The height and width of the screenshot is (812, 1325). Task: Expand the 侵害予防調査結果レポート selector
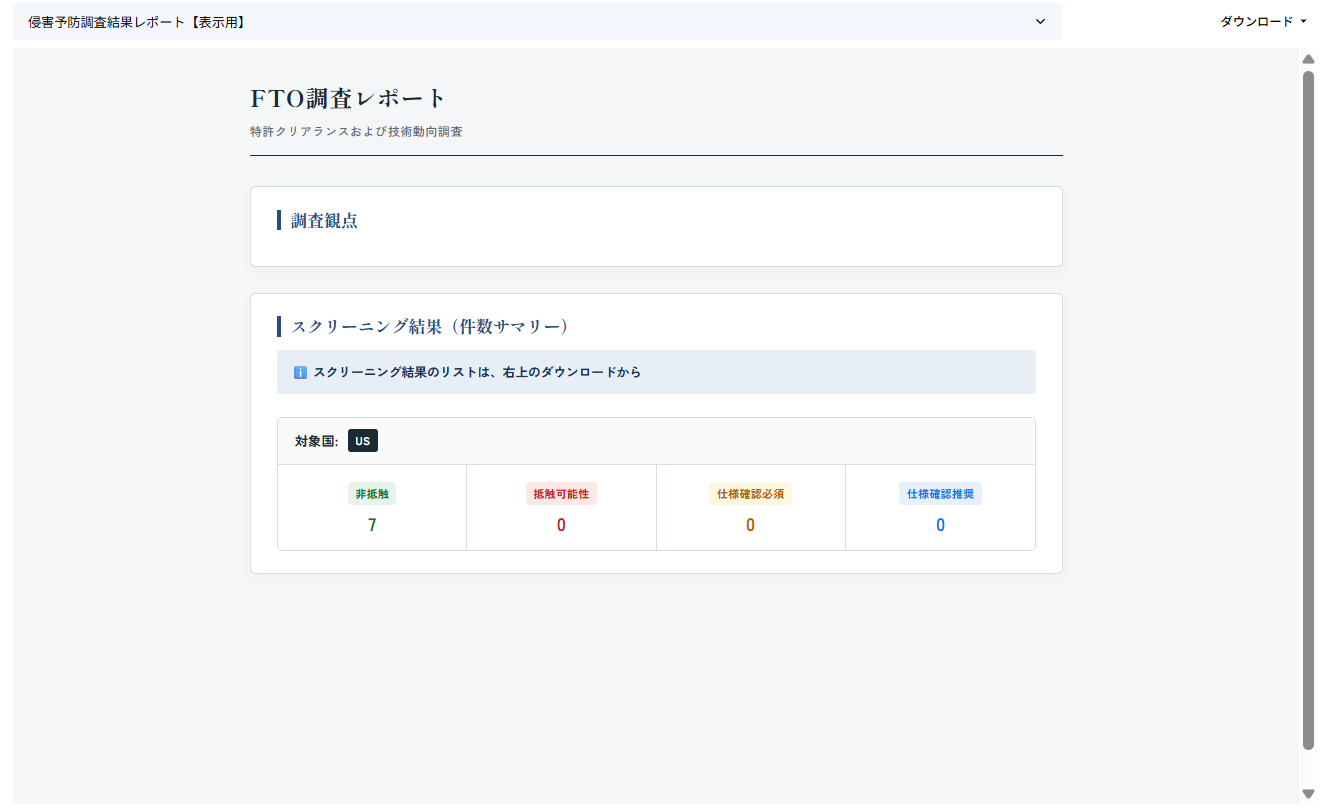click(x=538, y=22)
